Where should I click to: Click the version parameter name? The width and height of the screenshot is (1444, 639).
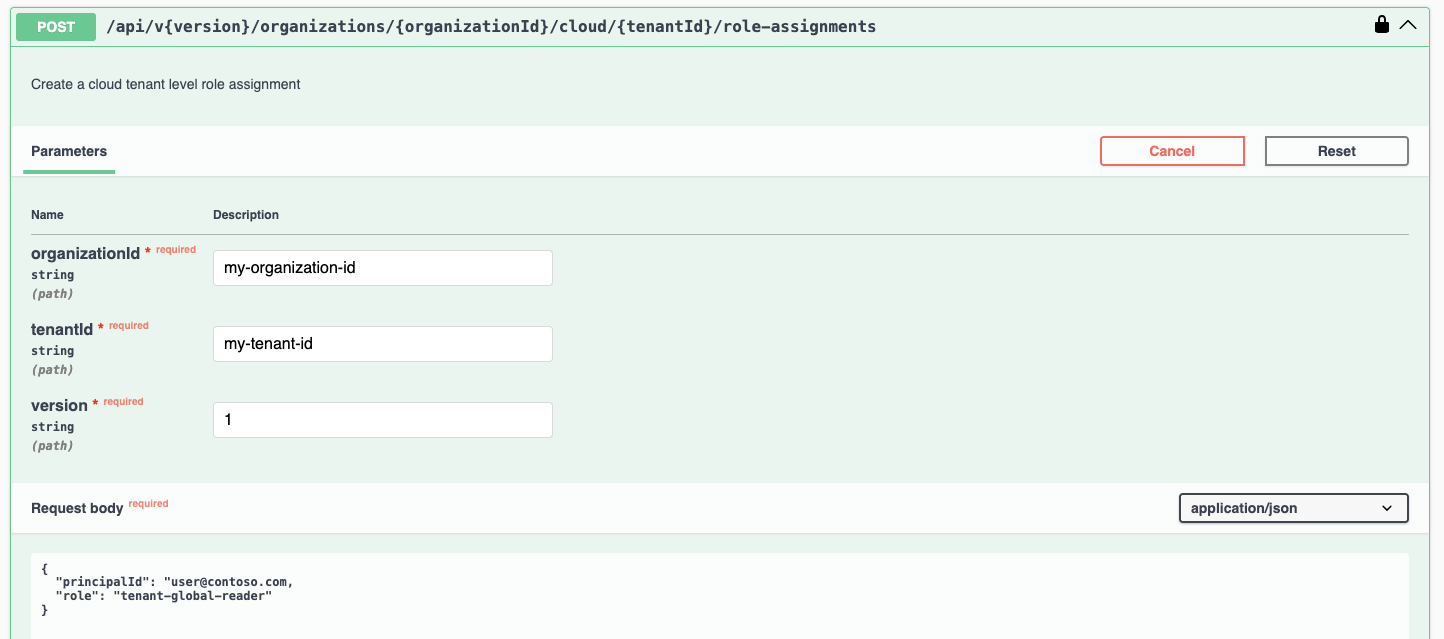pyautogui.click(x=59, y=406)
